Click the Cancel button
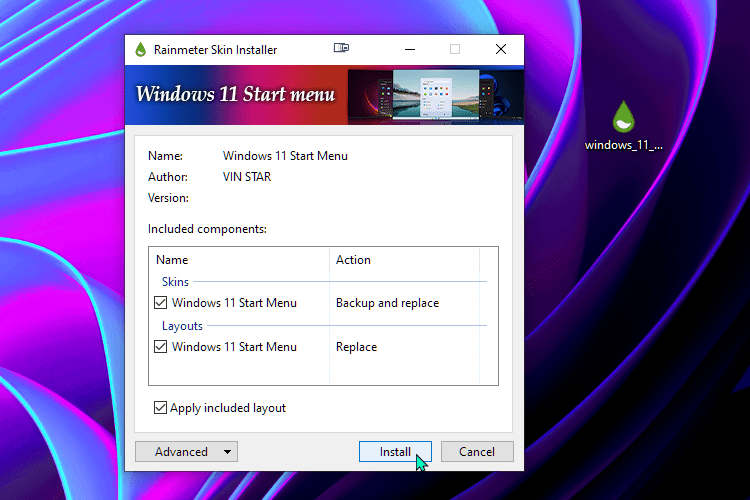 tap(477, 452)
